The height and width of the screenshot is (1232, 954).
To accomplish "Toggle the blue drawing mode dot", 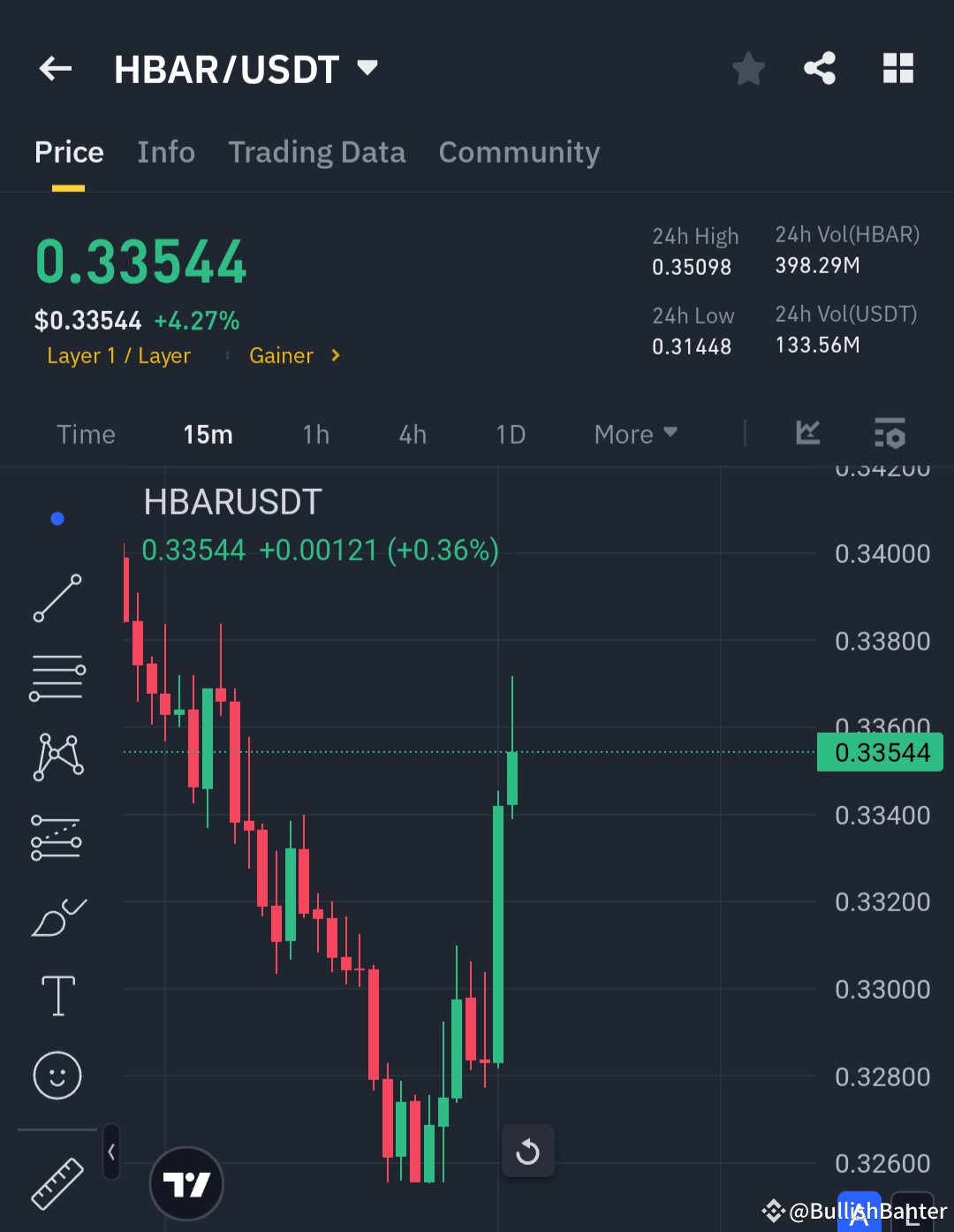I will coord(57,518).
